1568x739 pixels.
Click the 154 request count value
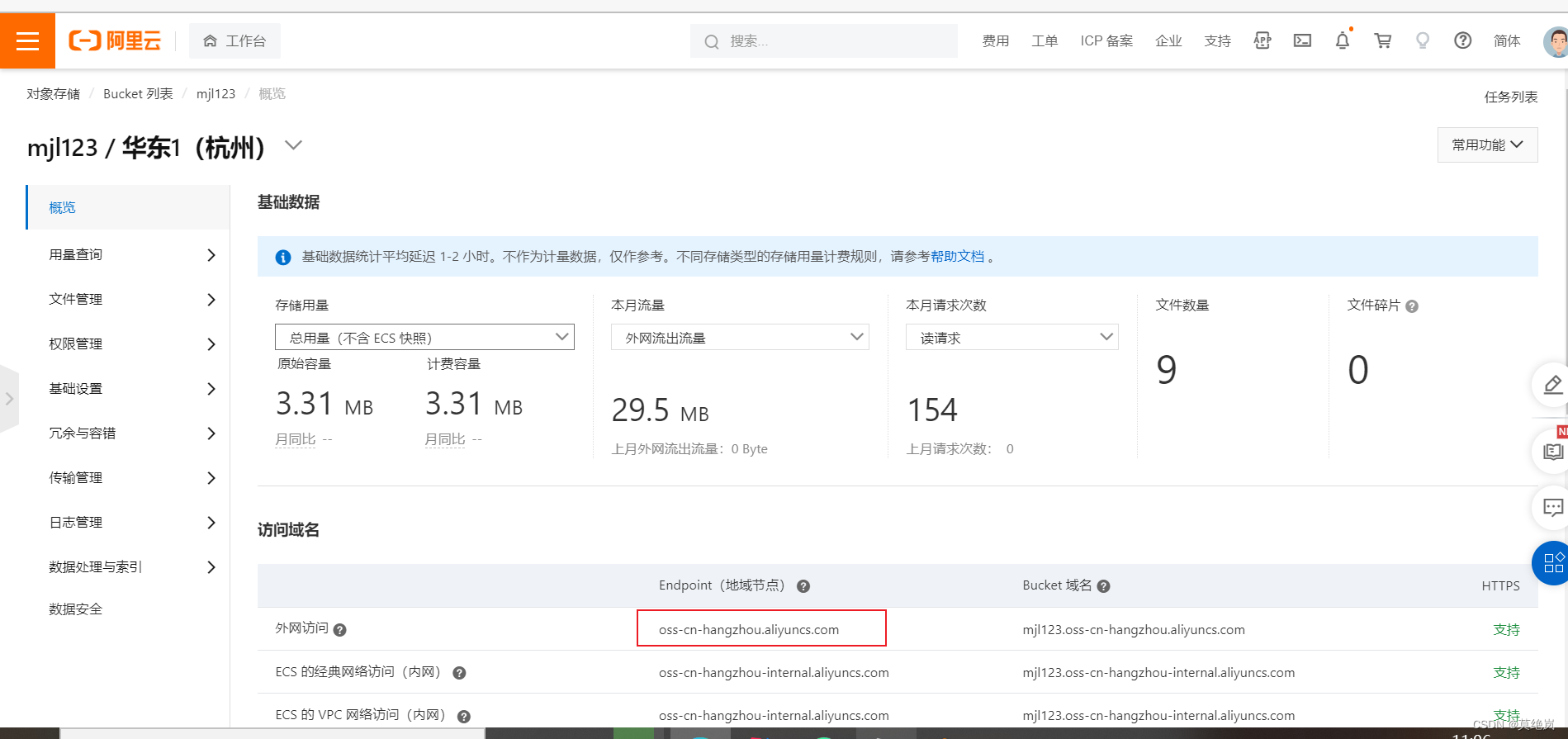coord(932,410)
